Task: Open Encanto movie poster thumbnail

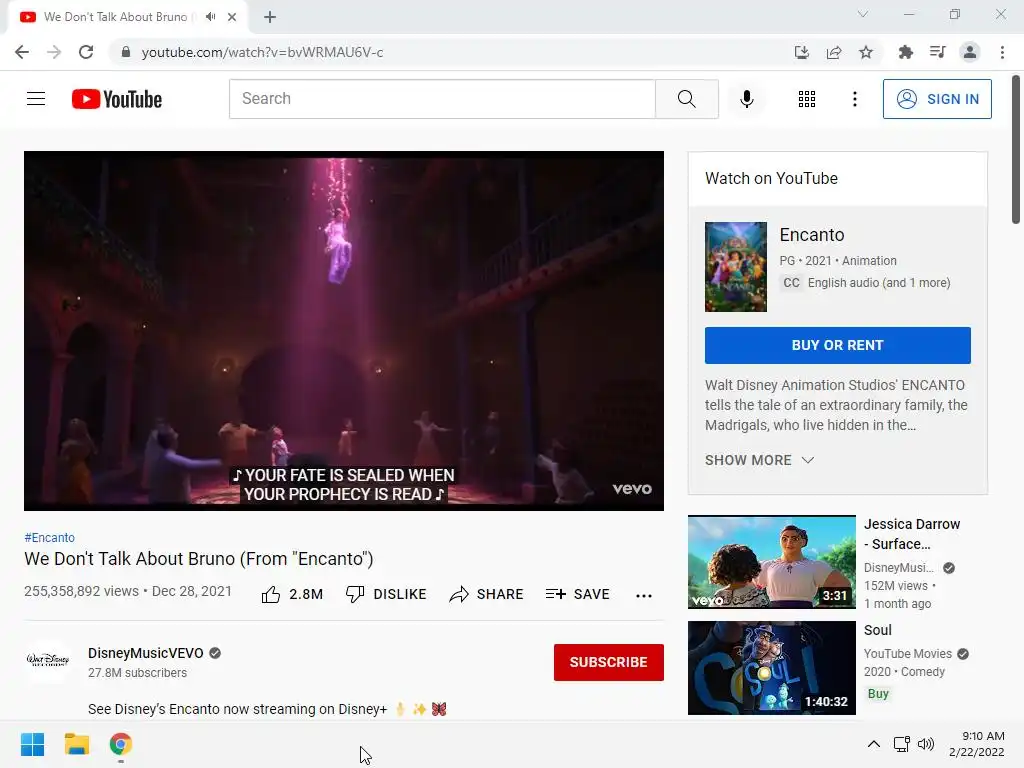Action: [x=735, y=266]
